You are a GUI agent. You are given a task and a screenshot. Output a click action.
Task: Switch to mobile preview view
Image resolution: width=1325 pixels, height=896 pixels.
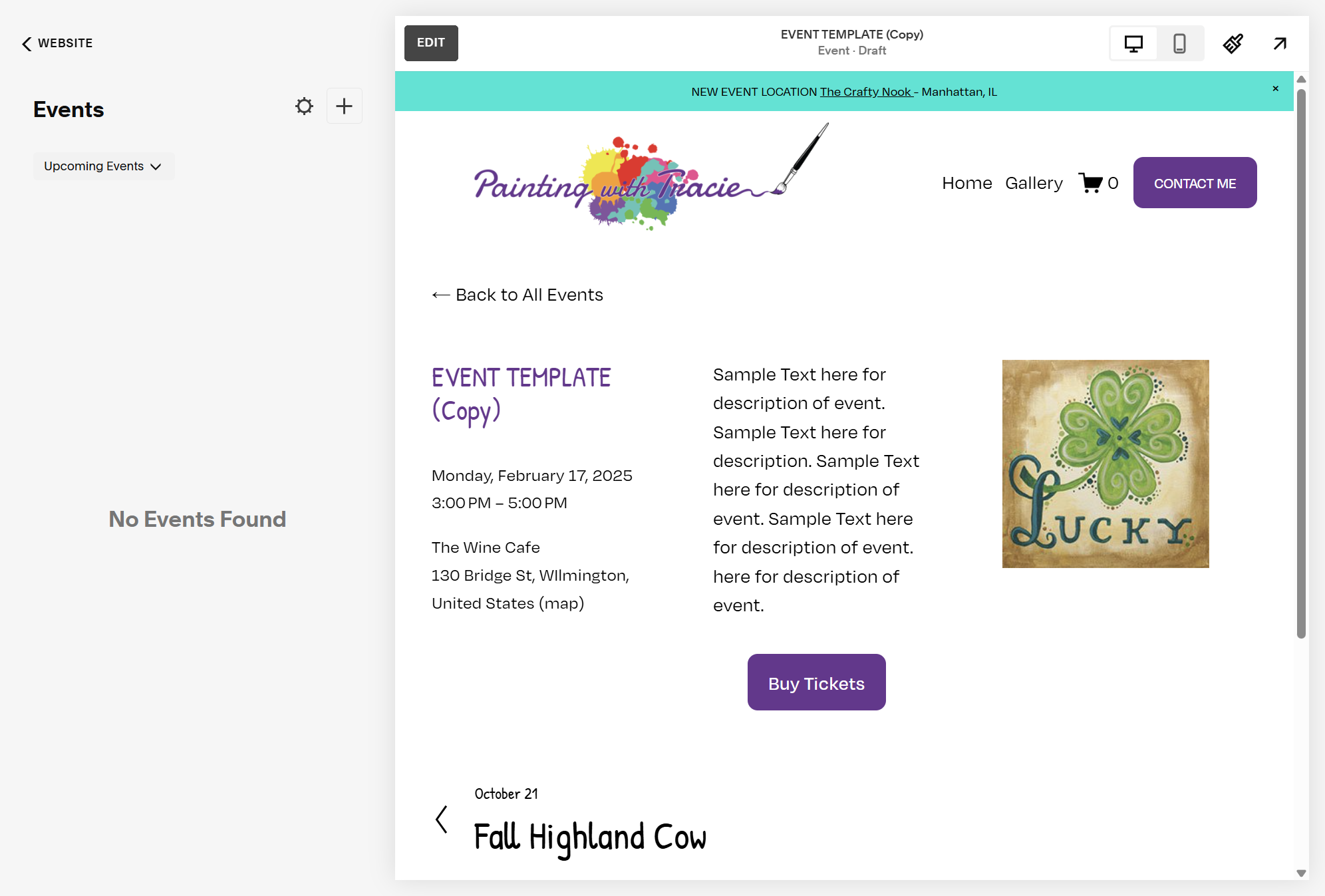1179,44
